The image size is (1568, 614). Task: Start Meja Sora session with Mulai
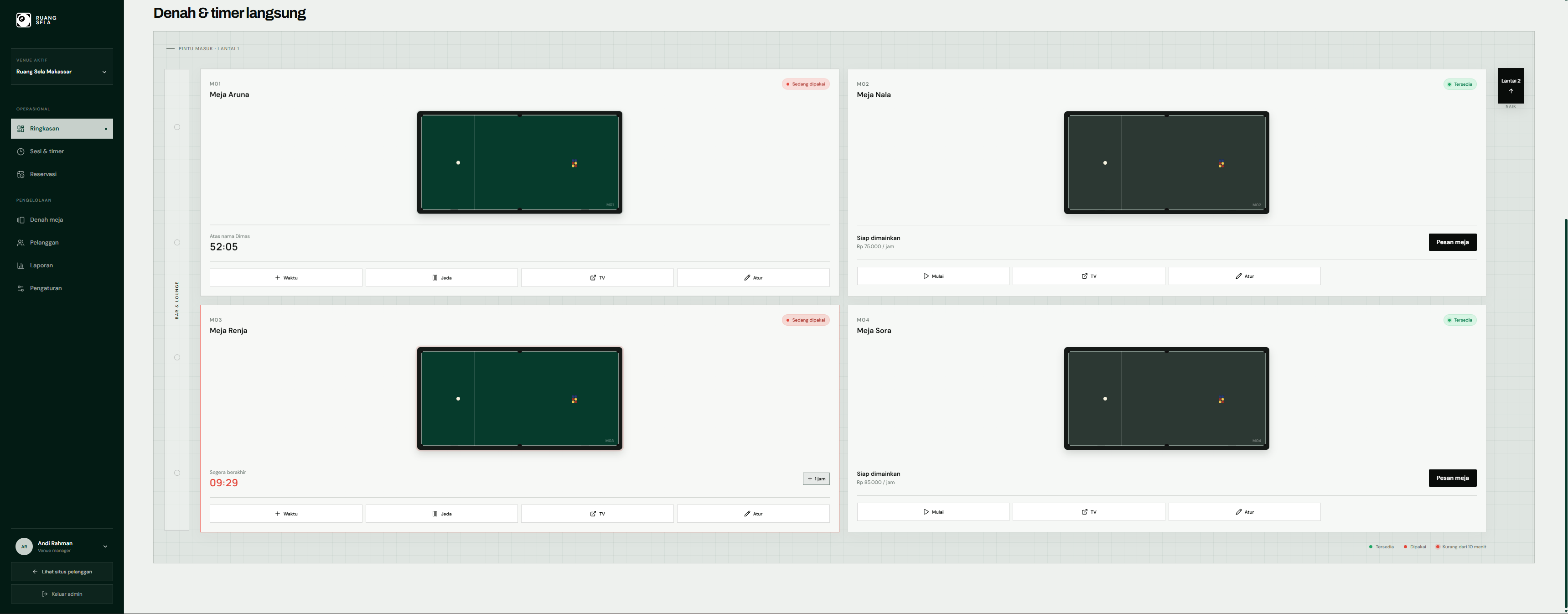(x=933, y=512)
